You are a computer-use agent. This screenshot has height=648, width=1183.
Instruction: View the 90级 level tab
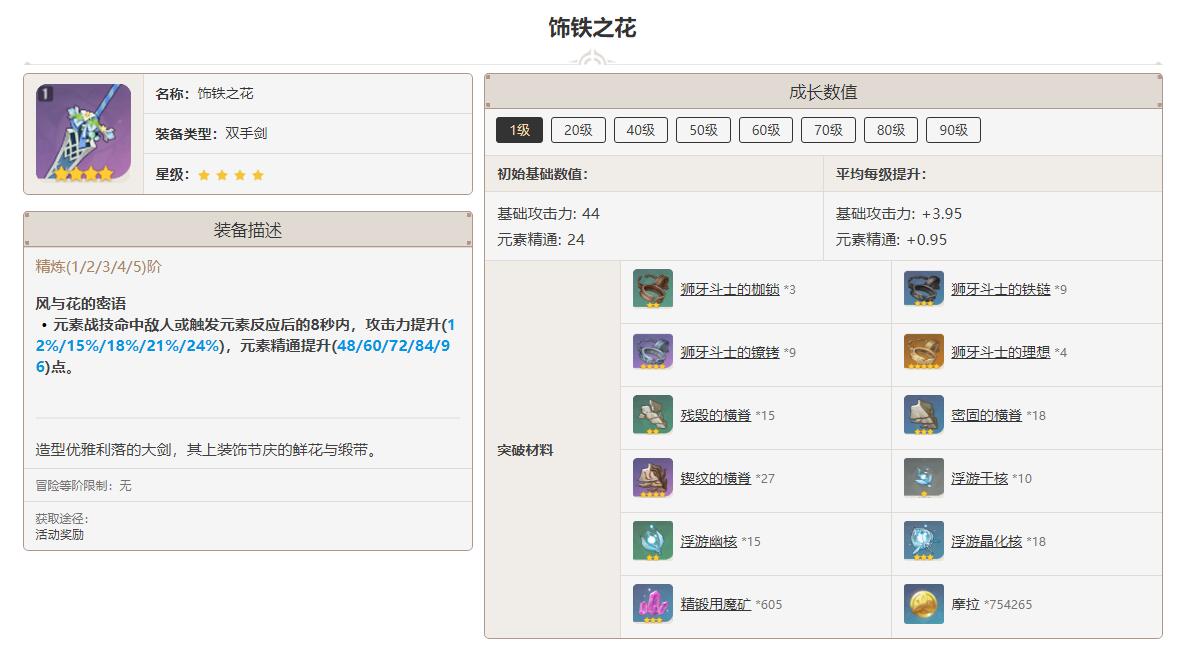[954, 130]
